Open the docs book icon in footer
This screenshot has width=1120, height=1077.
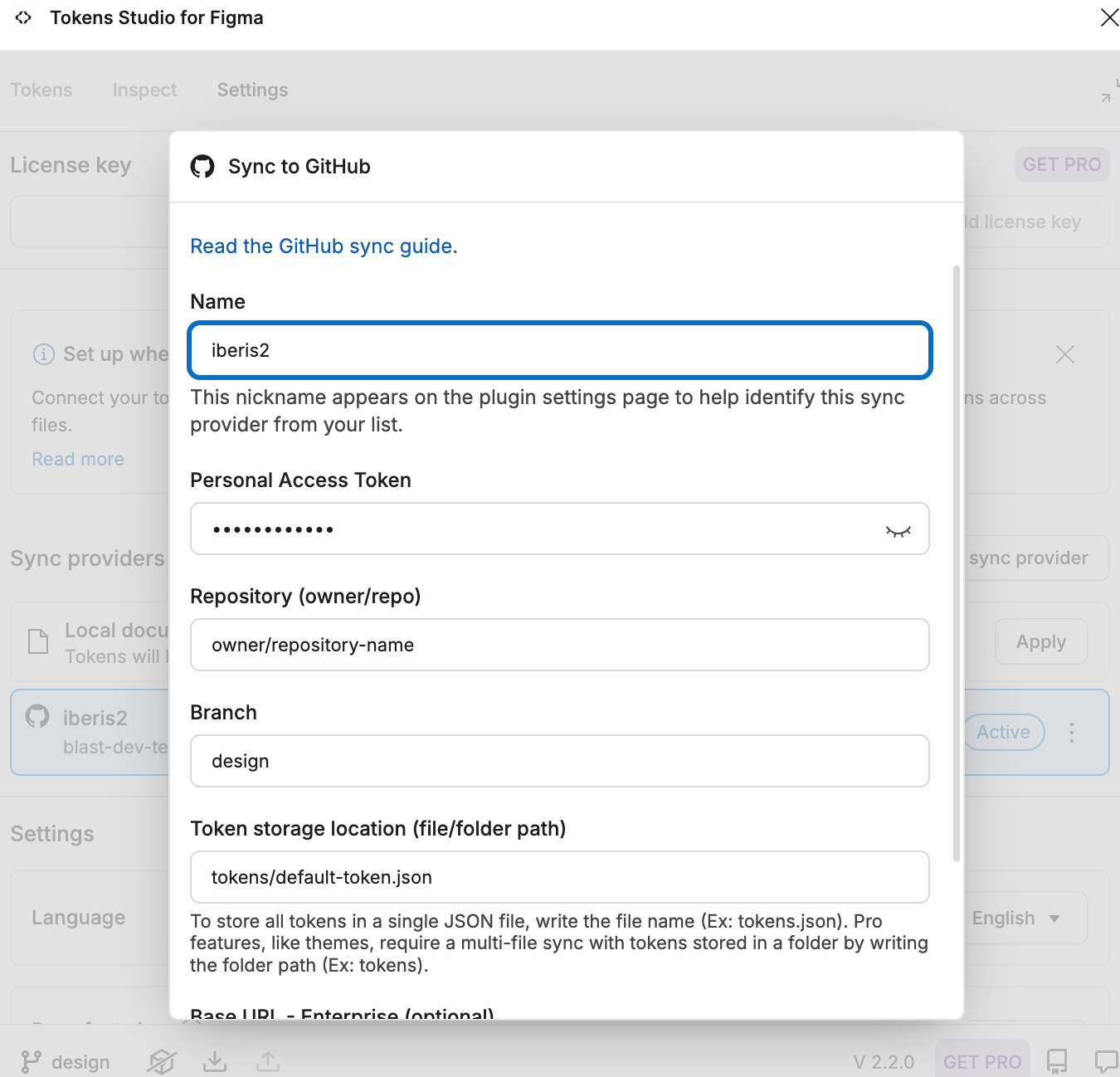[x=1057, y=1061]
